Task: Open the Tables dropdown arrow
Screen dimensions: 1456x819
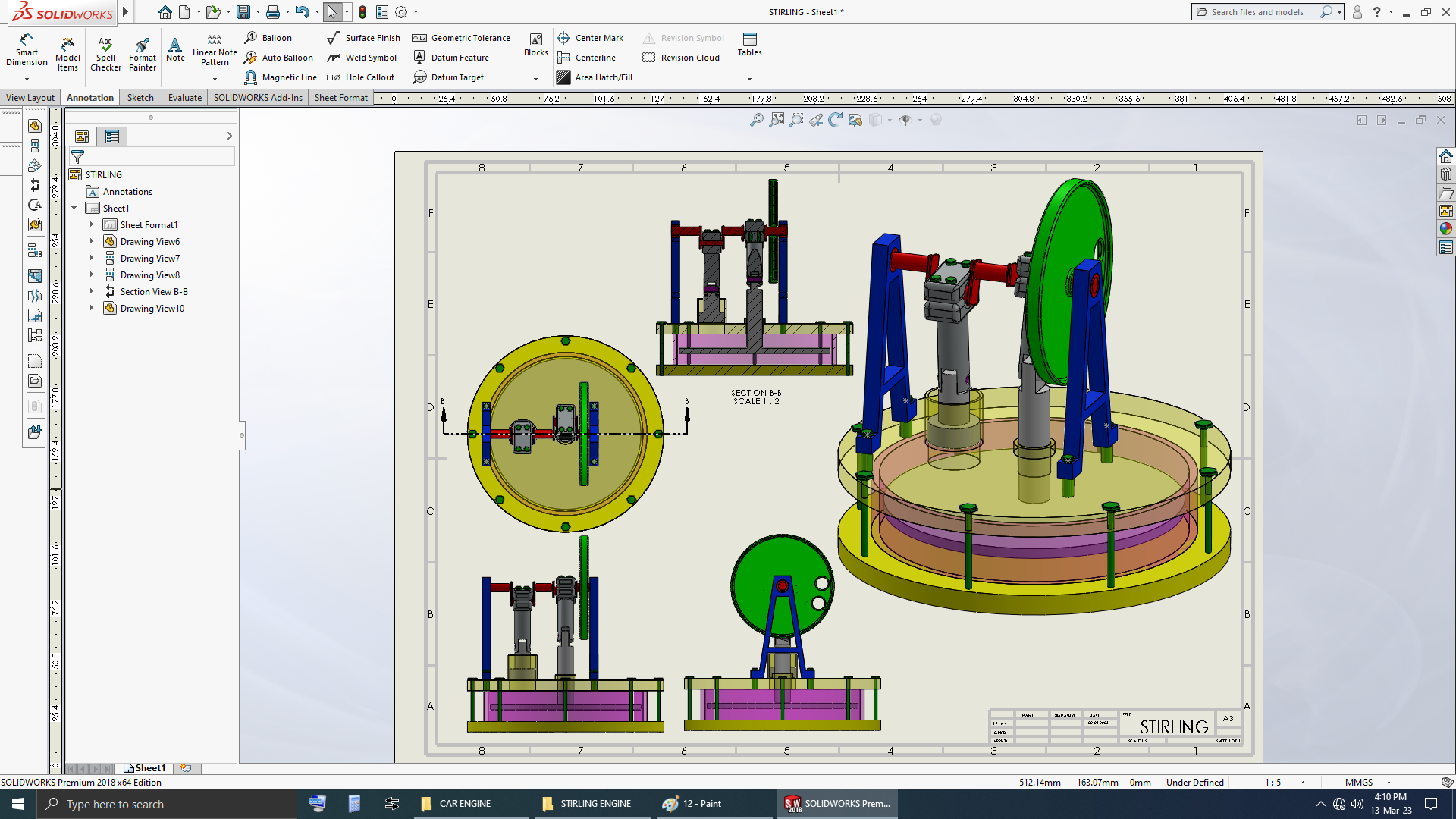Action: 749,79
